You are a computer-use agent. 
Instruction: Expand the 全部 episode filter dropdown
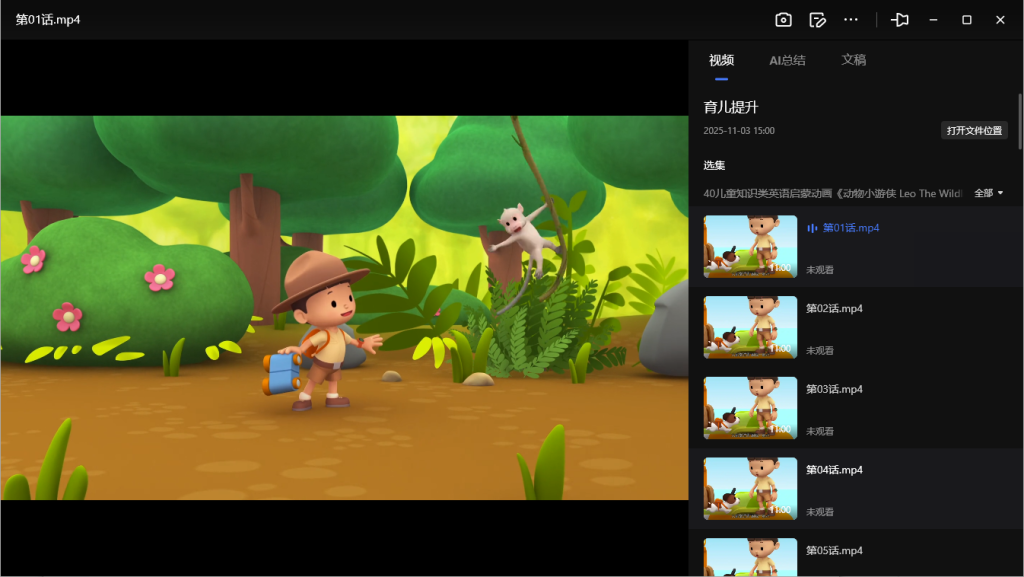988,193
